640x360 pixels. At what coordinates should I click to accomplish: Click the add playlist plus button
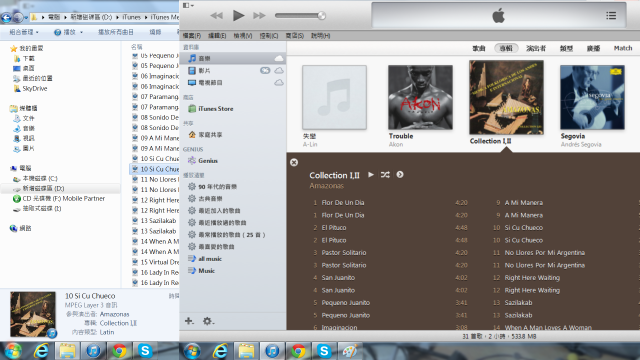click(x=189, y=321)
